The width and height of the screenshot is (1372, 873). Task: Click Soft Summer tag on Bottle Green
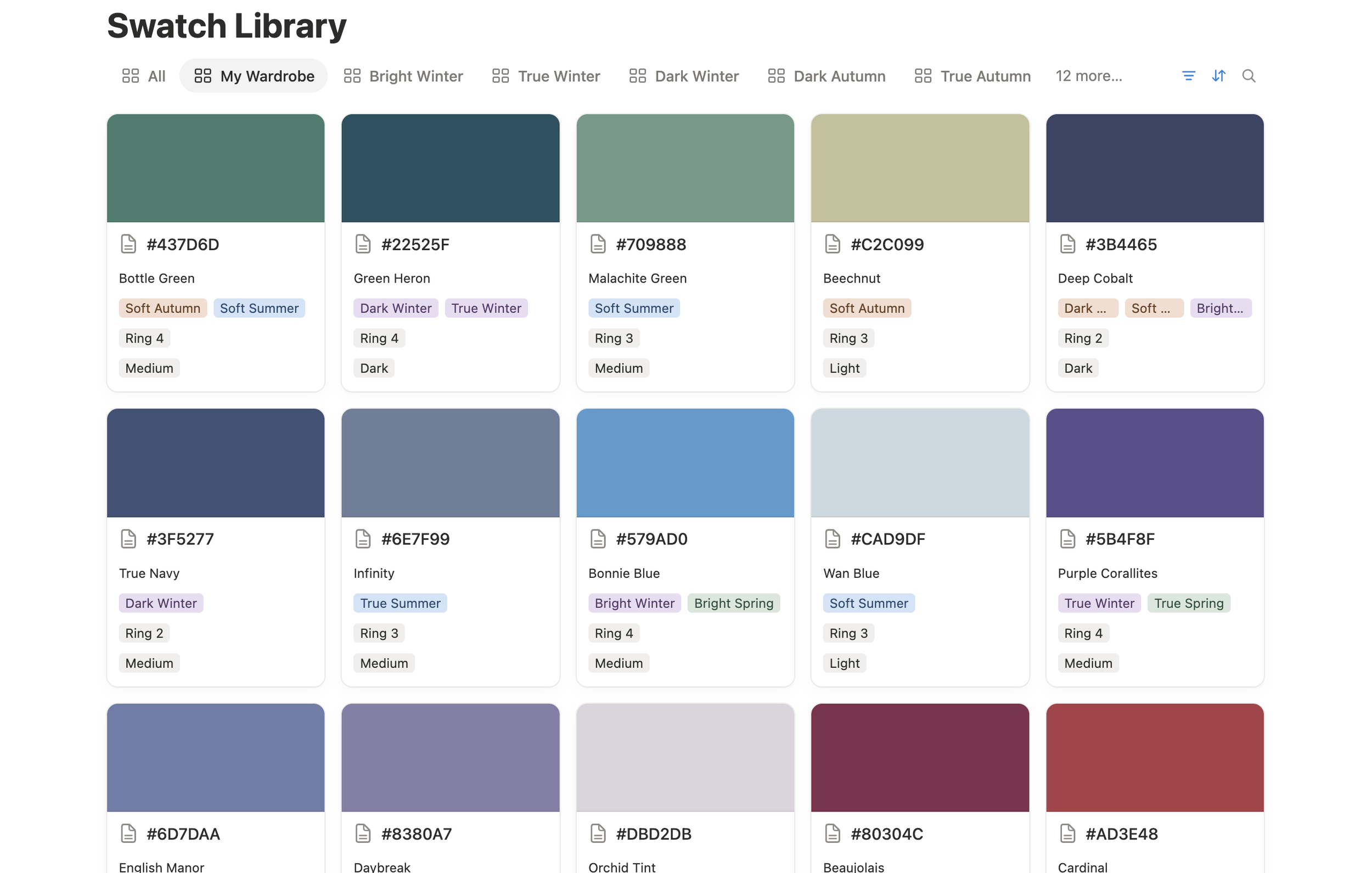259,308
